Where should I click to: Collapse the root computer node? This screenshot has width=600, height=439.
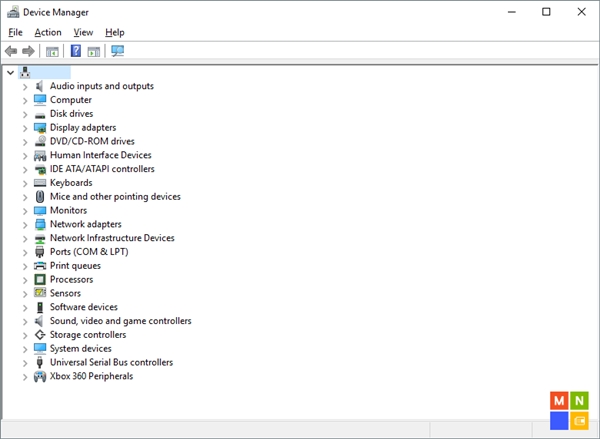tap(10, 72)
